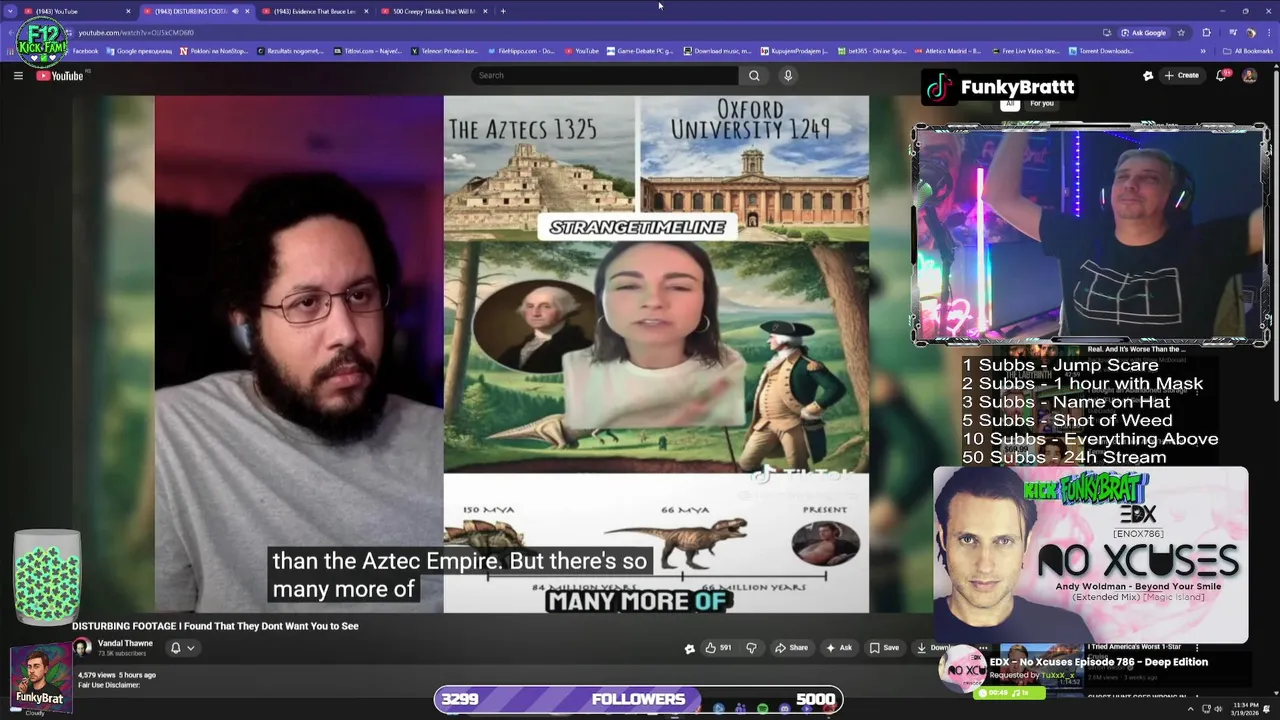Viewport: 1280px width, 720px height.
Task: Click the YouTube search magnifier button
Action: tap(754, 75)
